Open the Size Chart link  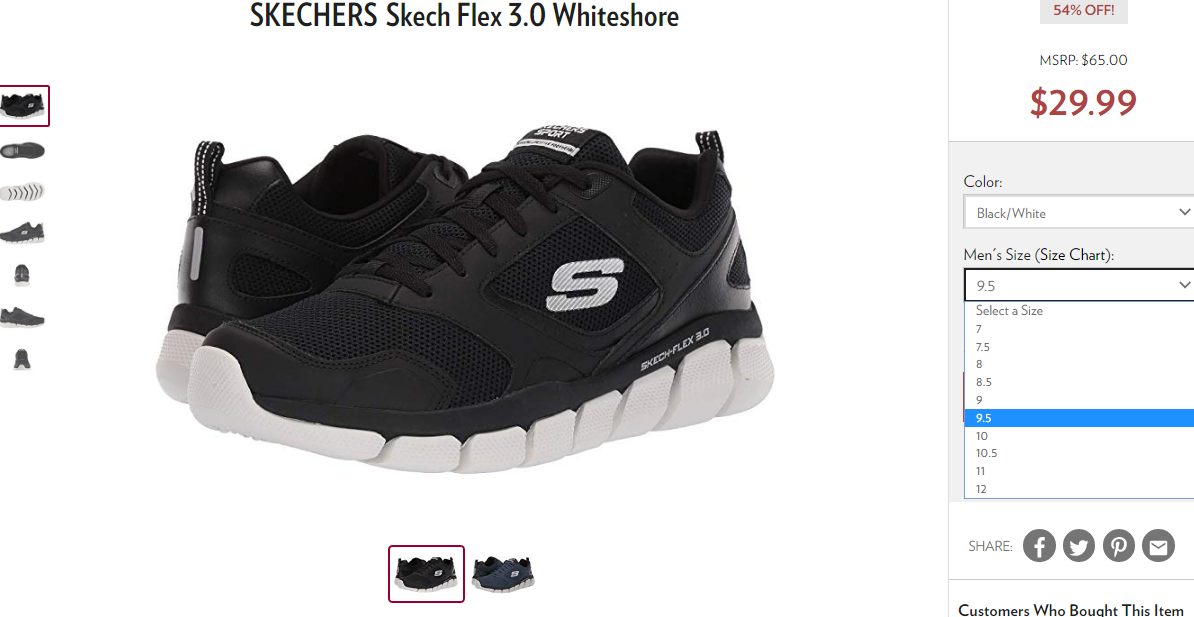click(1072, 255)
